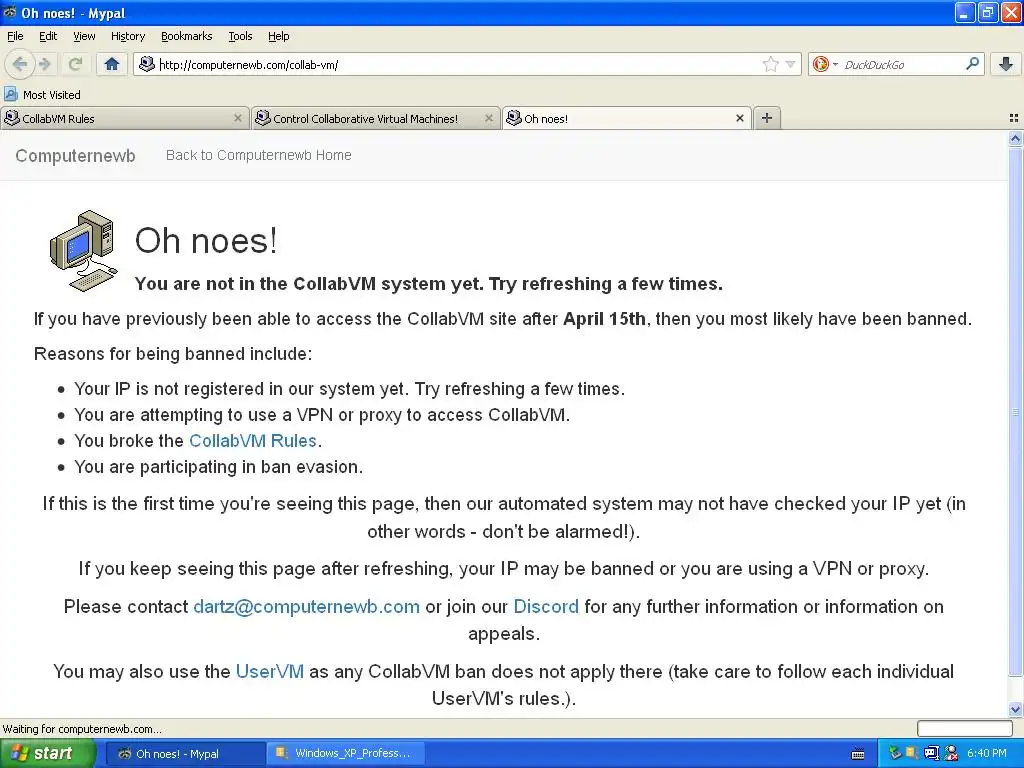The height and width of the screenshot is (768, 1024).
Task: Open the Bookmarks menu
Action: pos(186,36)
